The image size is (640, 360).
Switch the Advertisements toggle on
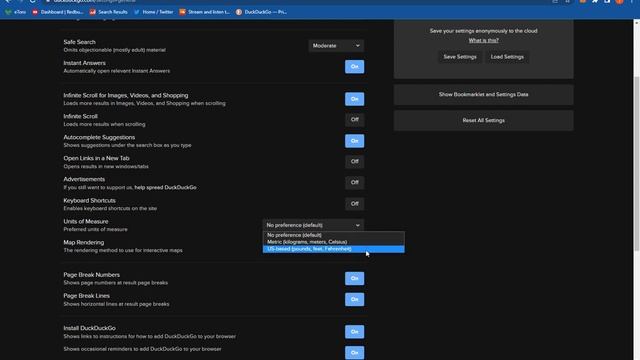354,182
